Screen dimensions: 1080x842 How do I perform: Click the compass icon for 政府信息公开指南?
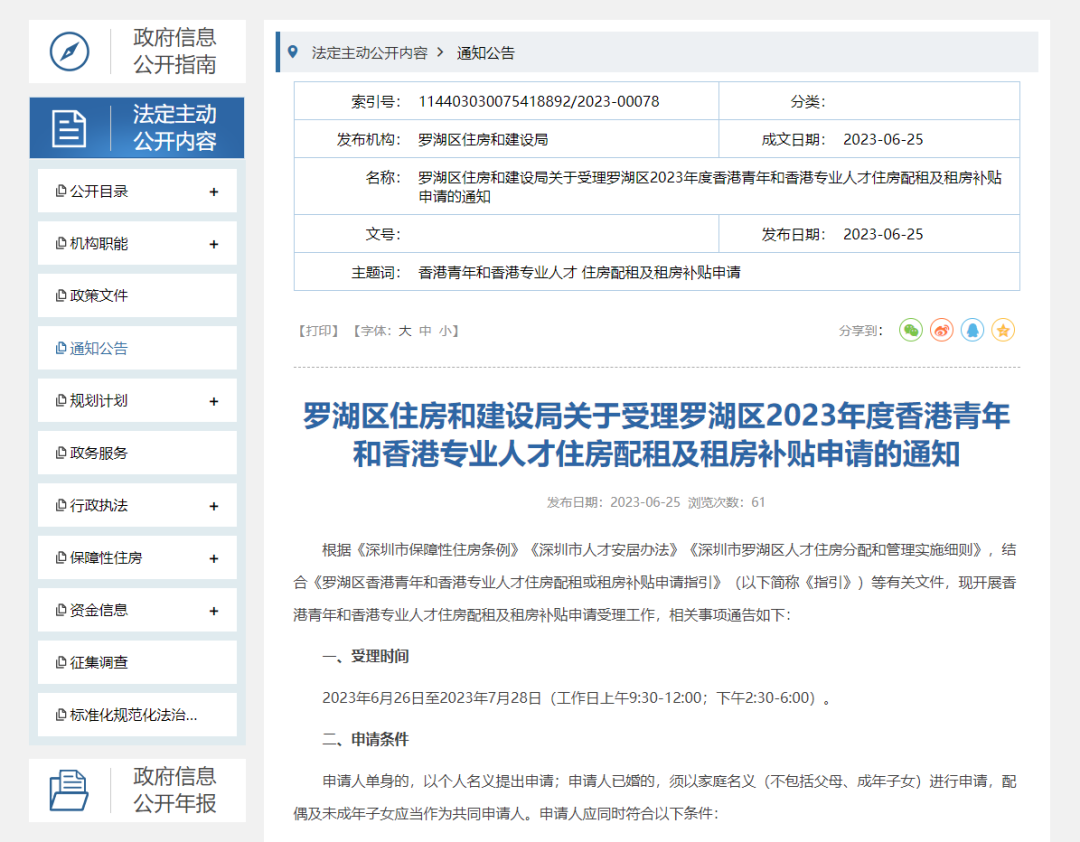pyautogui.click(x=69, y=51)
